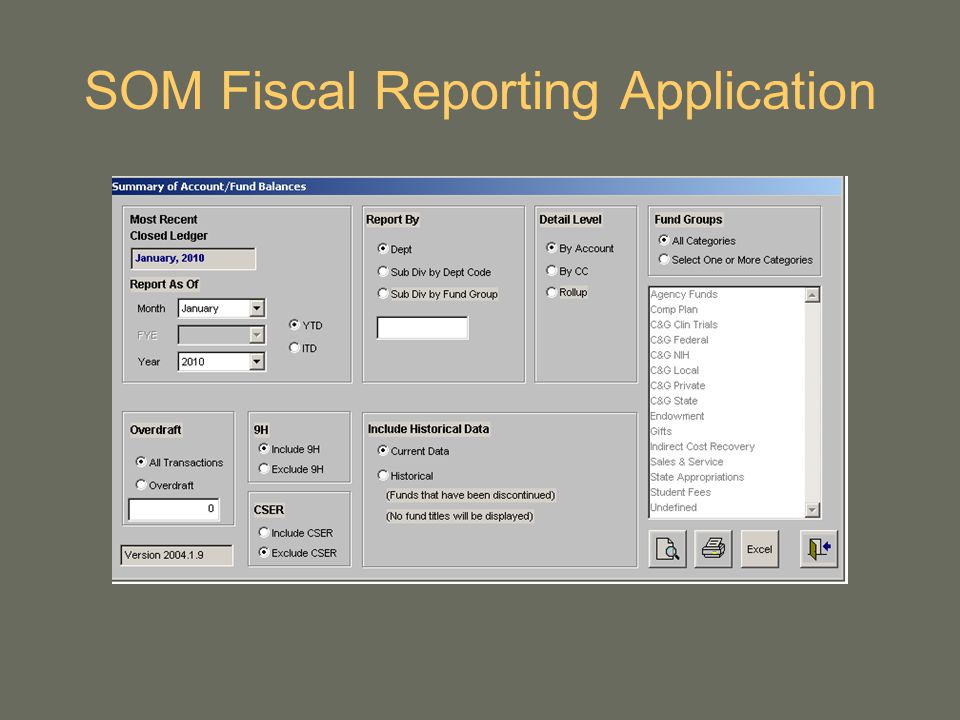Select the ITD radio button

click(294, 347)
